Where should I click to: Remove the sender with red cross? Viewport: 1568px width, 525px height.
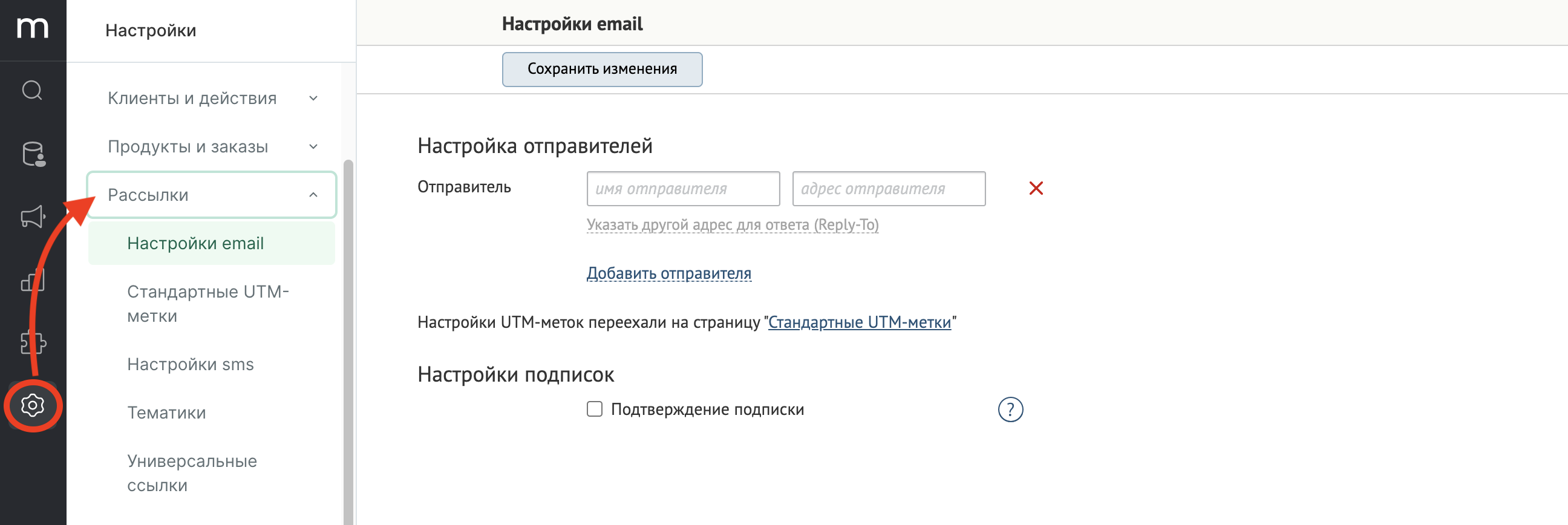pyautogui.click(x=1036, y=189)
